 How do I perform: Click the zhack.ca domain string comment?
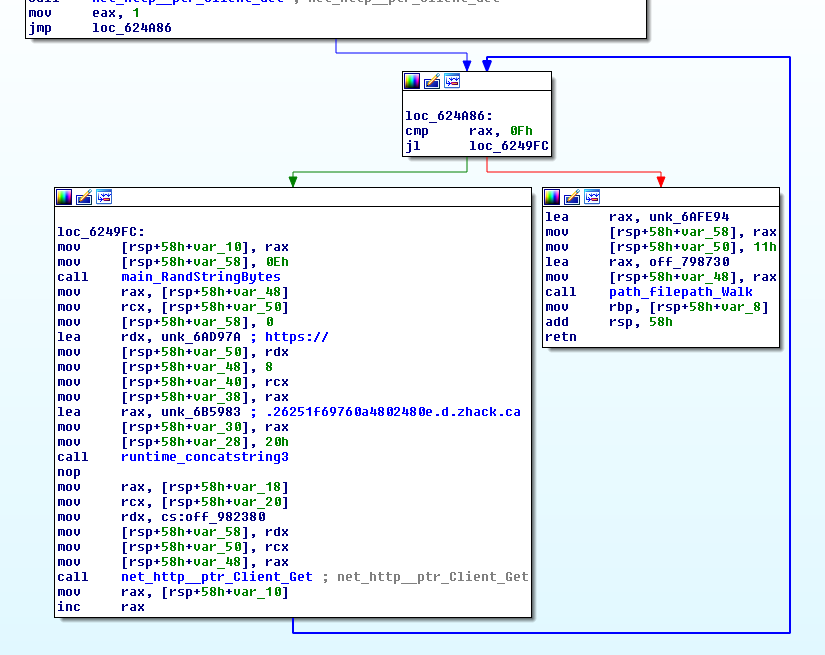click(x=393, y=411)
